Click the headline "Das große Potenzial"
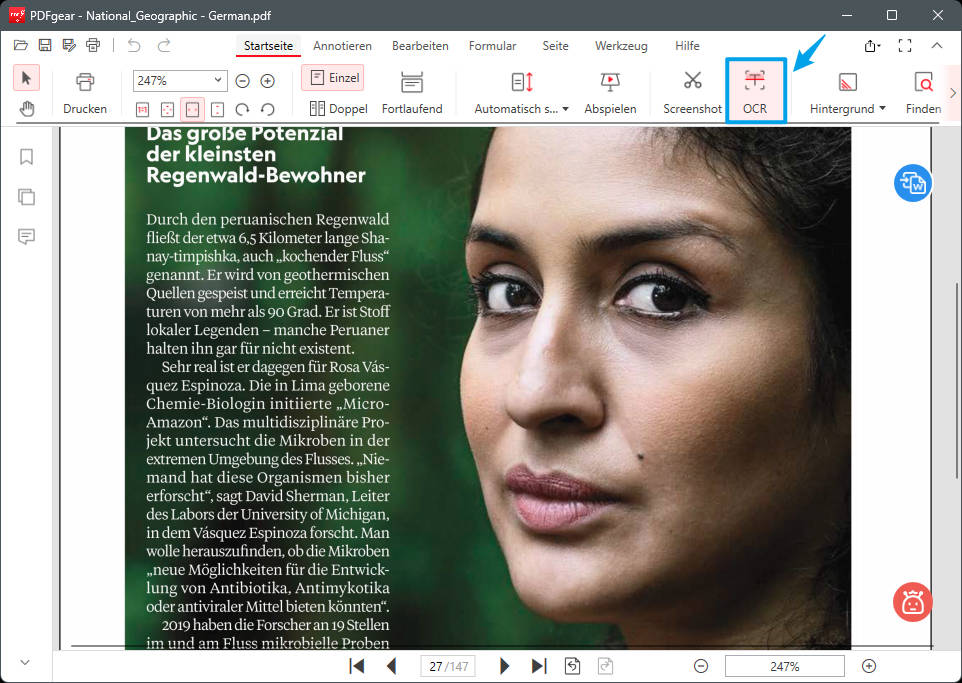 click(x=245, y=134)
